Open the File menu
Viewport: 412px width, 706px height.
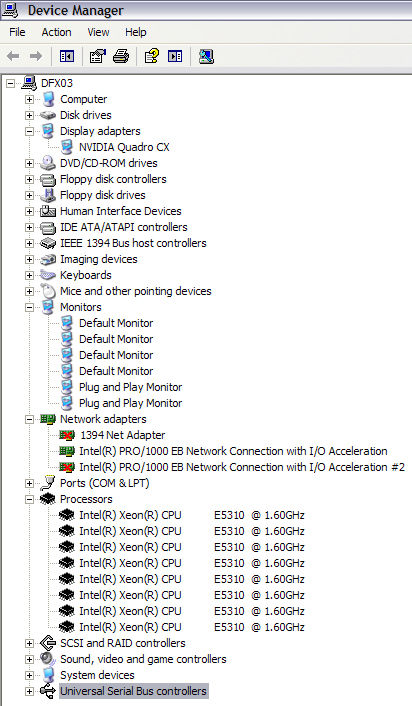pyautogui.click(x=17, y=32)
